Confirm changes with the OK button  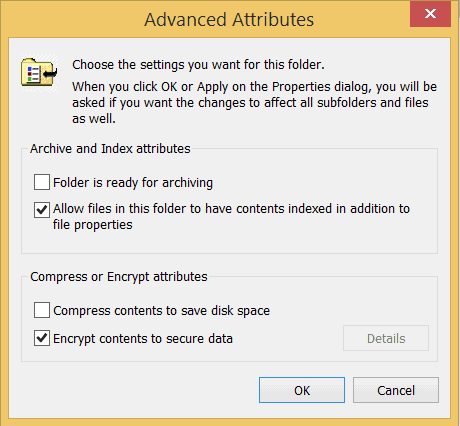(x=302, y=390)
